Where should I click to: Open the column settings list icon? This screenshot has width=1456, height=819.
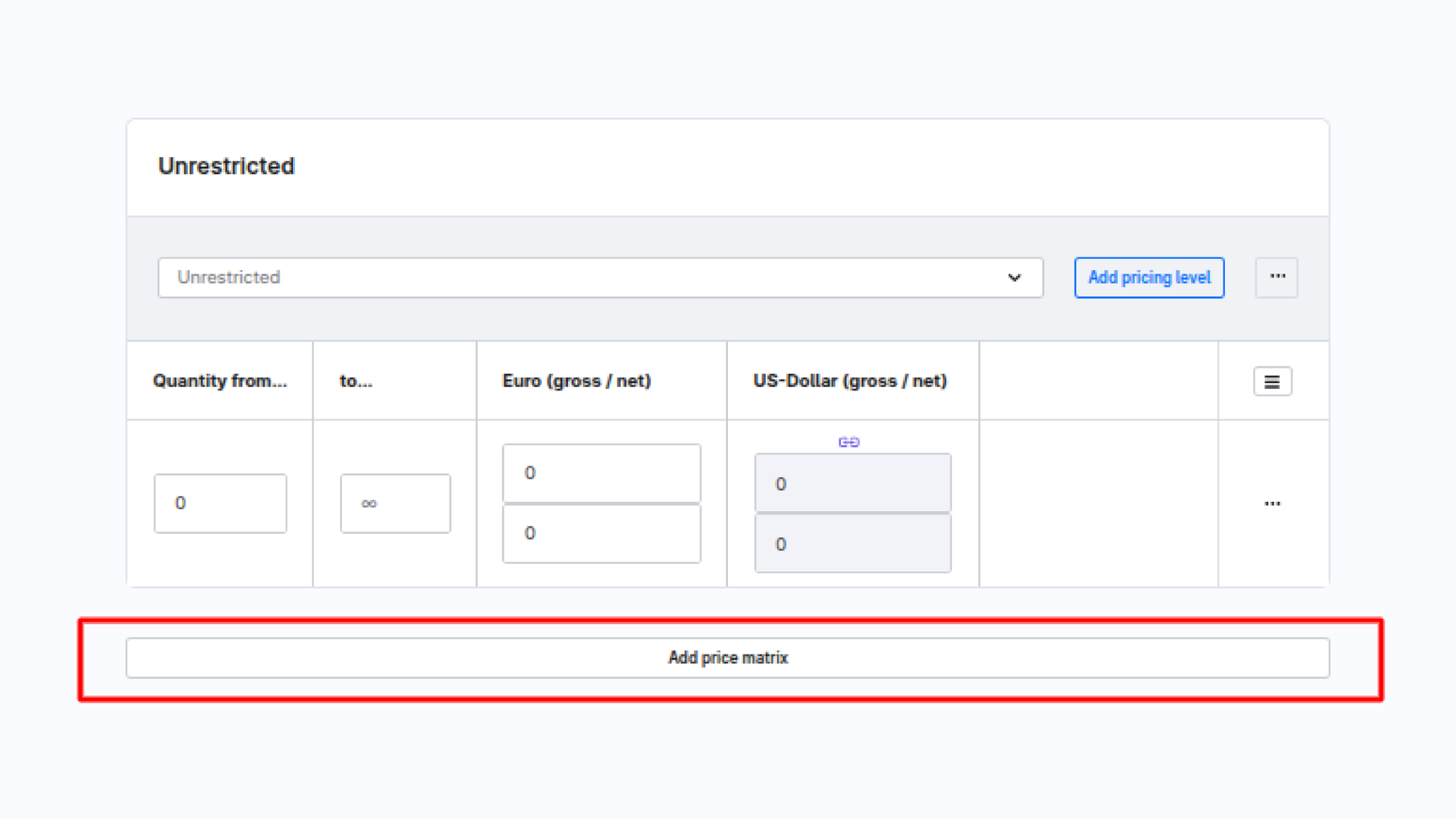click(x=1272, y=381)
